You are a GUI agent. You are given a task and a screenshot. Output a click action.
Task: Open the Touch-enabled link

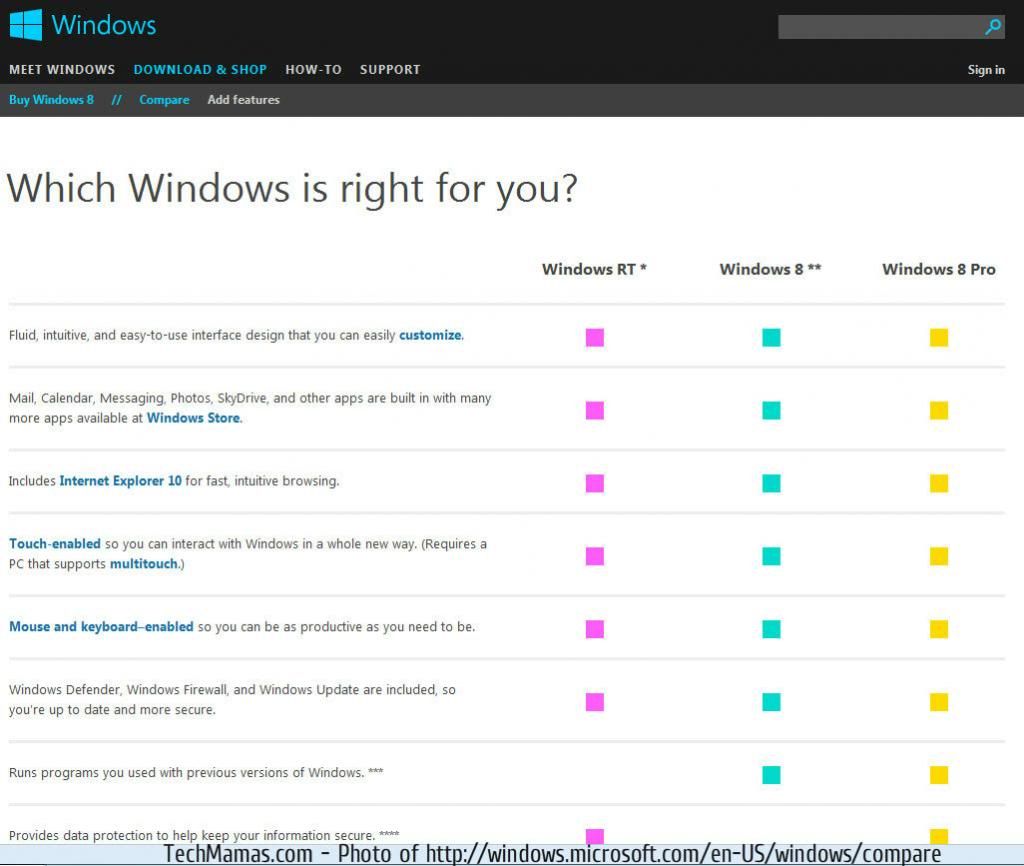coord(55,544)
